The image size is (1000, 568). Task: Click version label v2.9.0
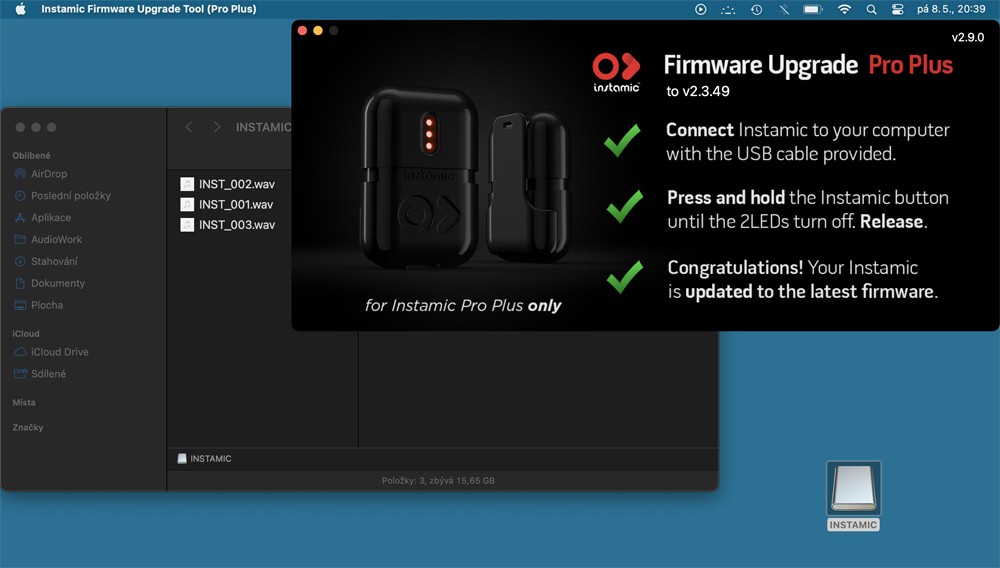point(967,37)
